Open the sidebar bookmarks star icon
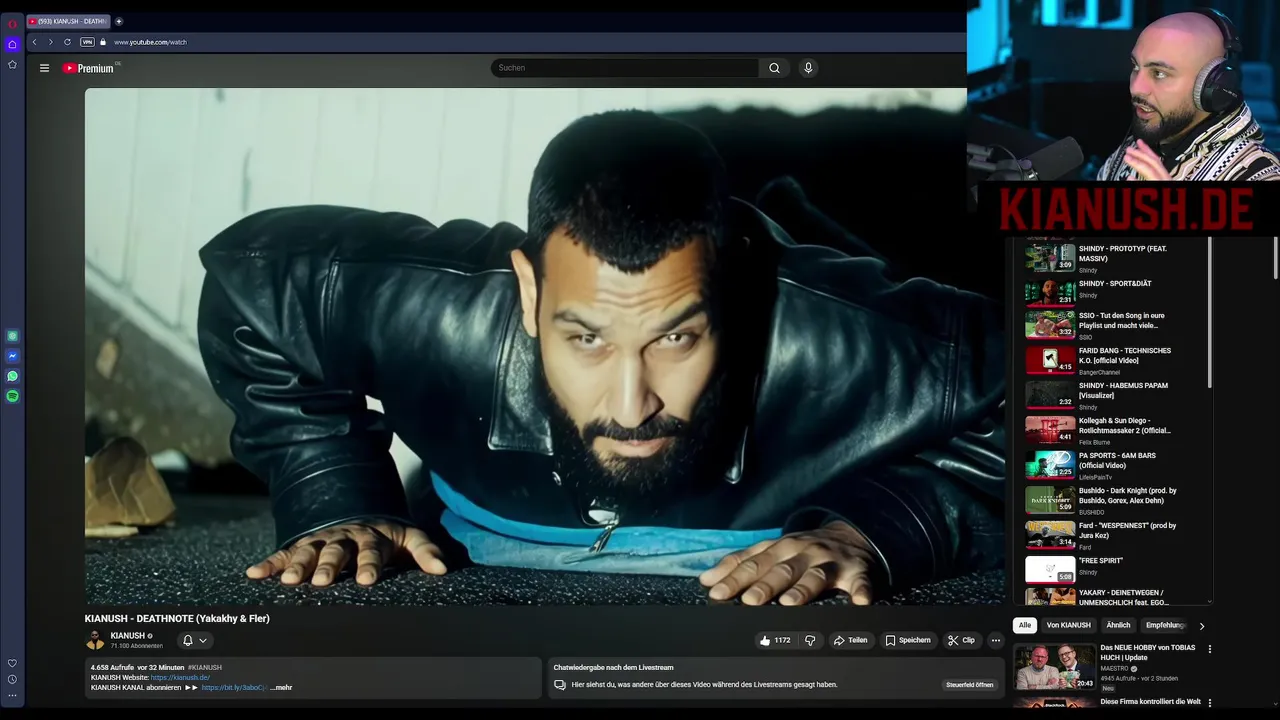Viewport: 1280px width, 720px height. click(x=12, y=65)
